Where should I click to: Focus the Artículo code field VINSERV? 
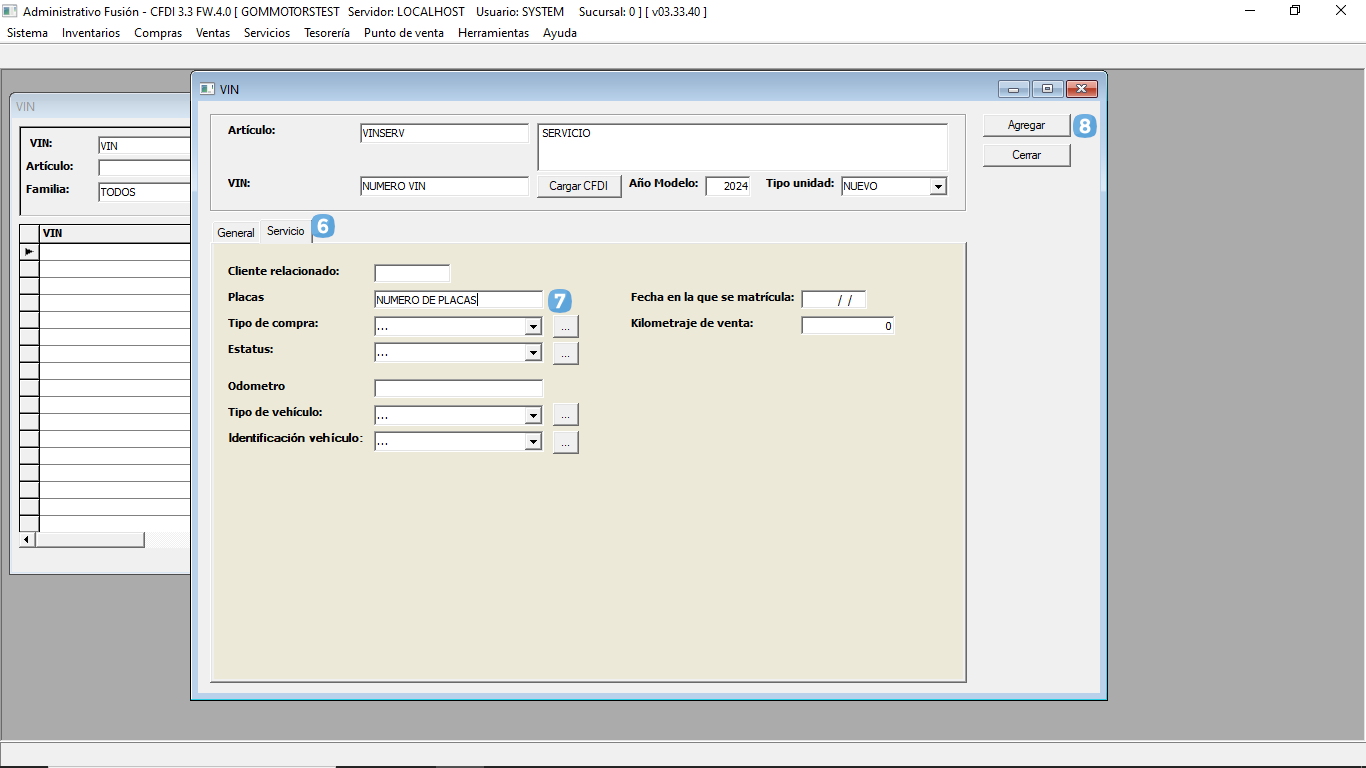pos(444,133)
